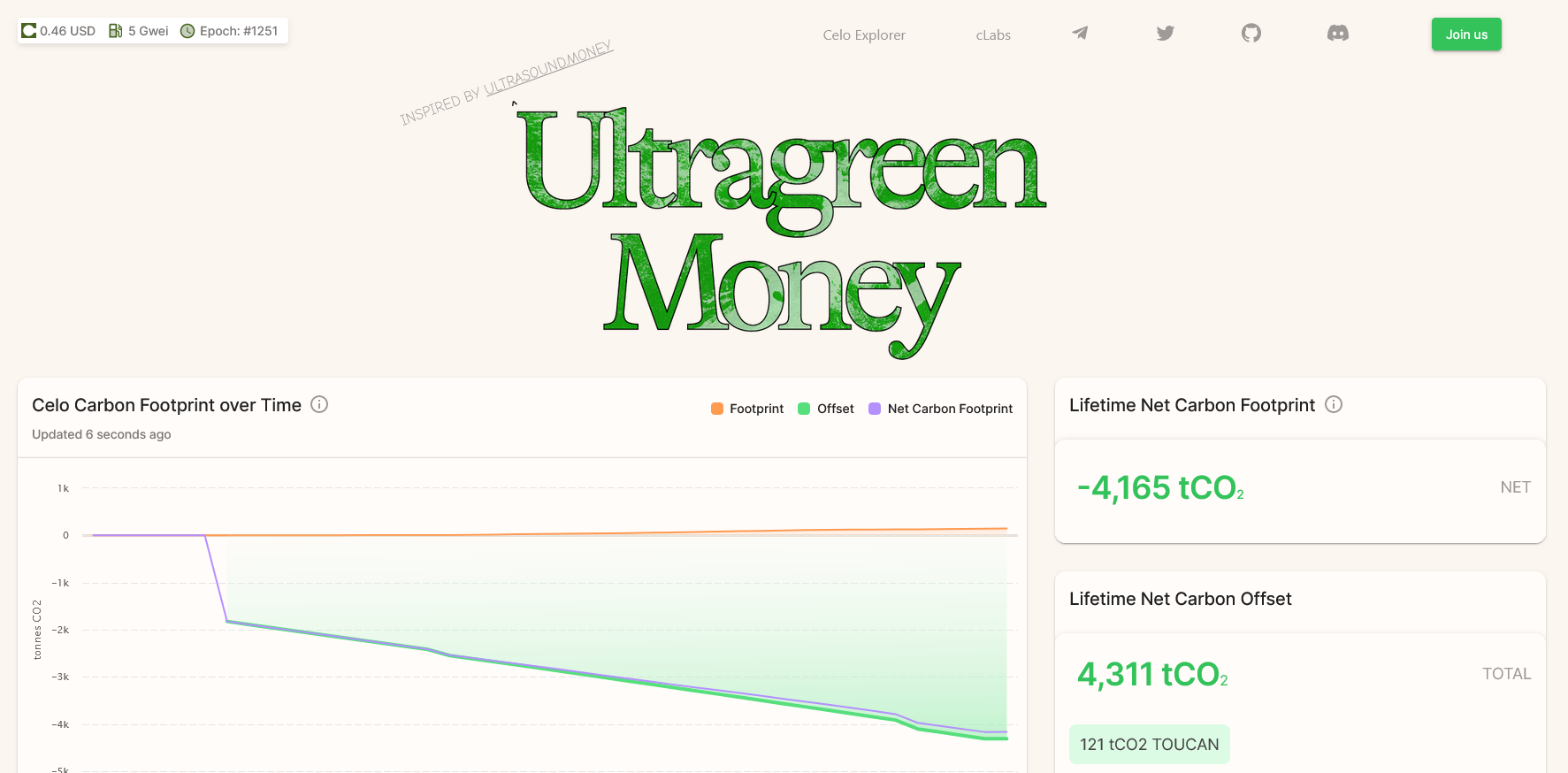Open the GitHub icon link
The height and width of the screenshot is (773, 1568).
coord(1251,34)
